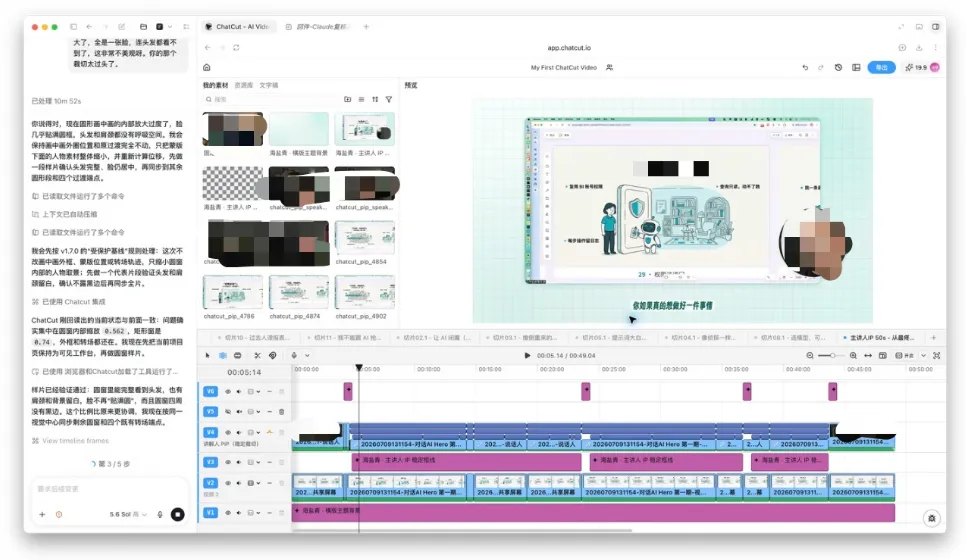This screenshot has height=560, width=966.
Task: Open the chatcut_pip_4902 thumbnail
Action: coord(365,292)
